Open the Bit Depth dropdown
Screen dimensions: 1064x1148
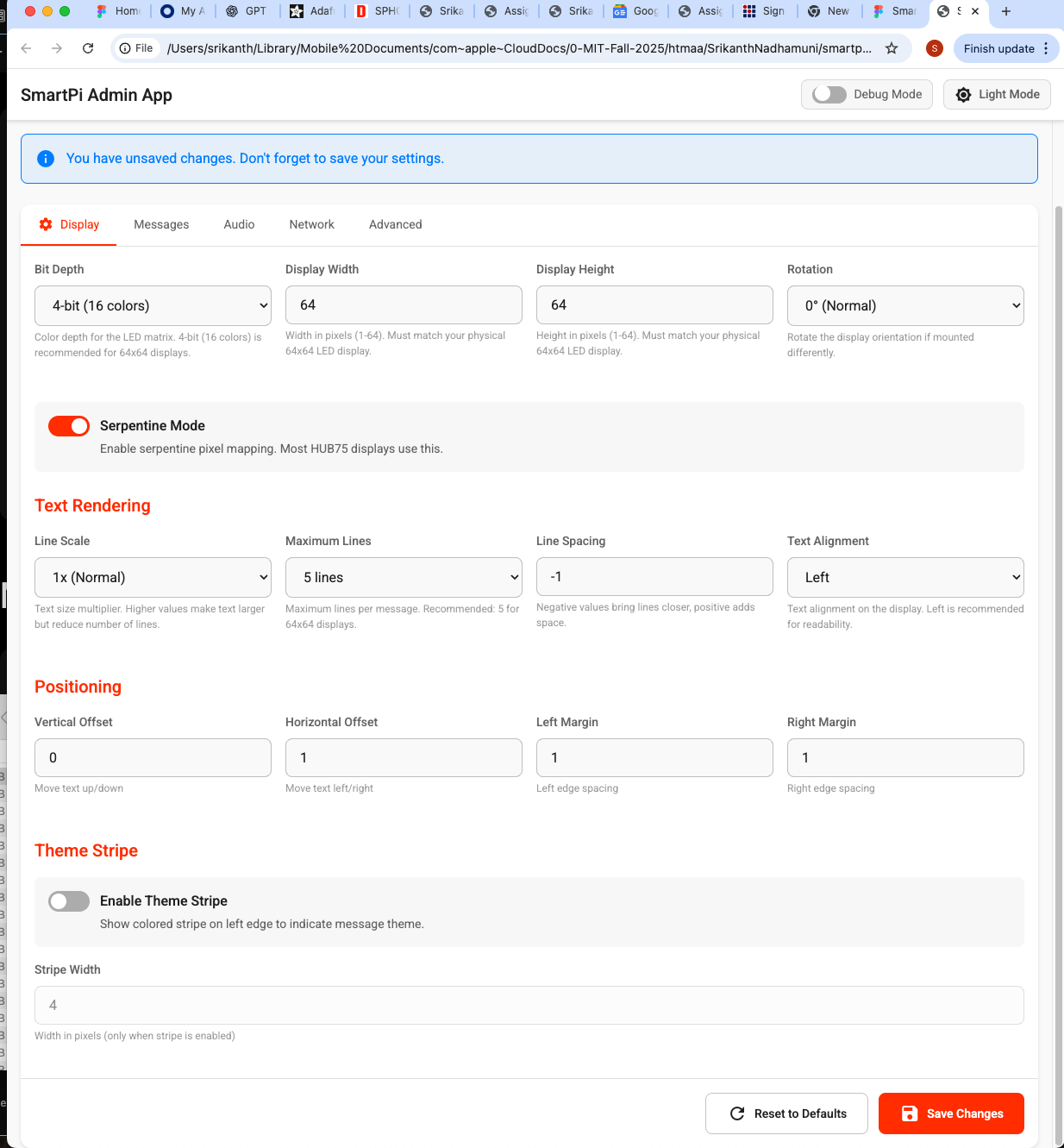[x=153, y=305]
